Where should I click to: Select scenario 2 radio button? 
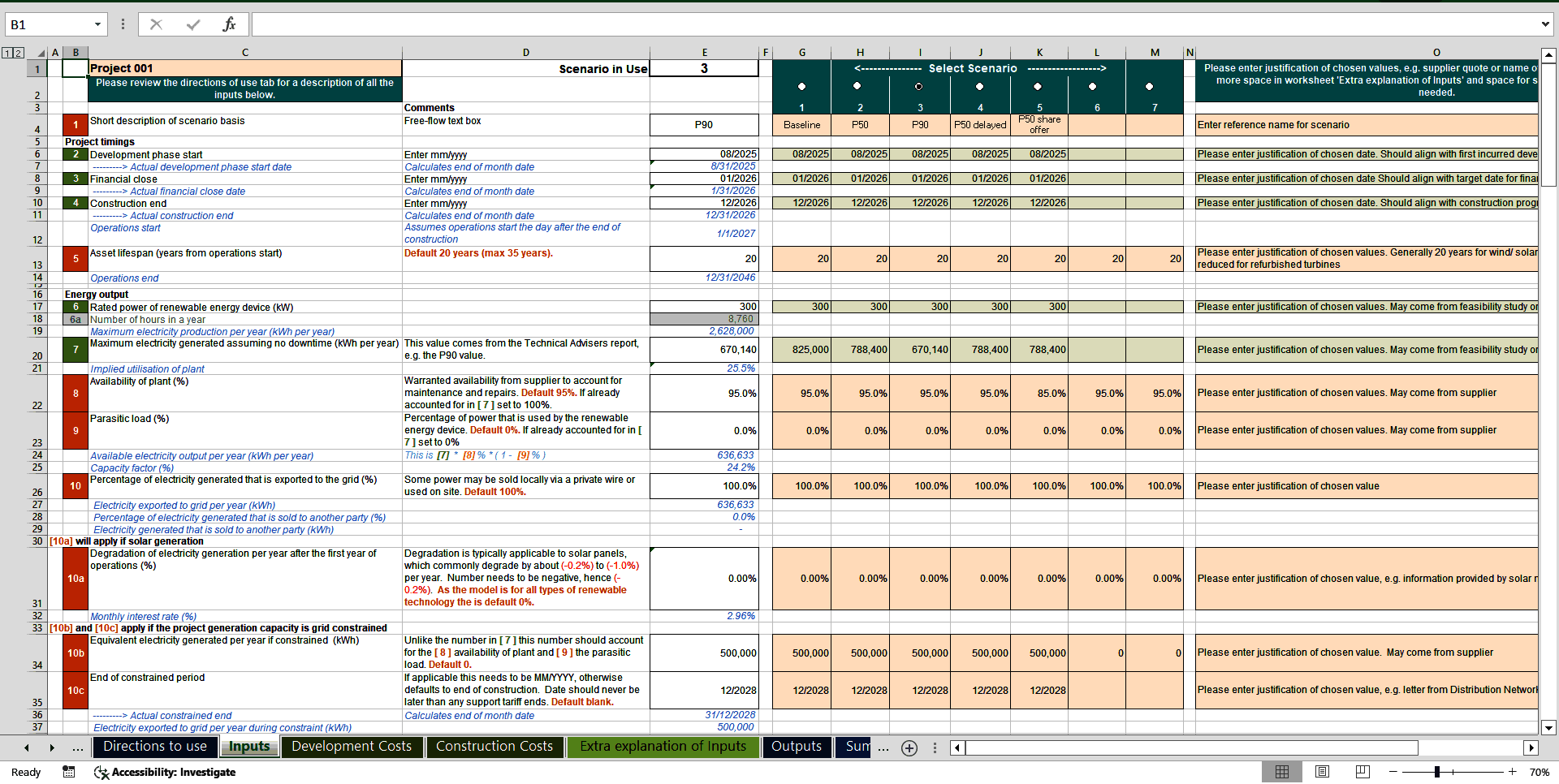(x=857, y=86)
